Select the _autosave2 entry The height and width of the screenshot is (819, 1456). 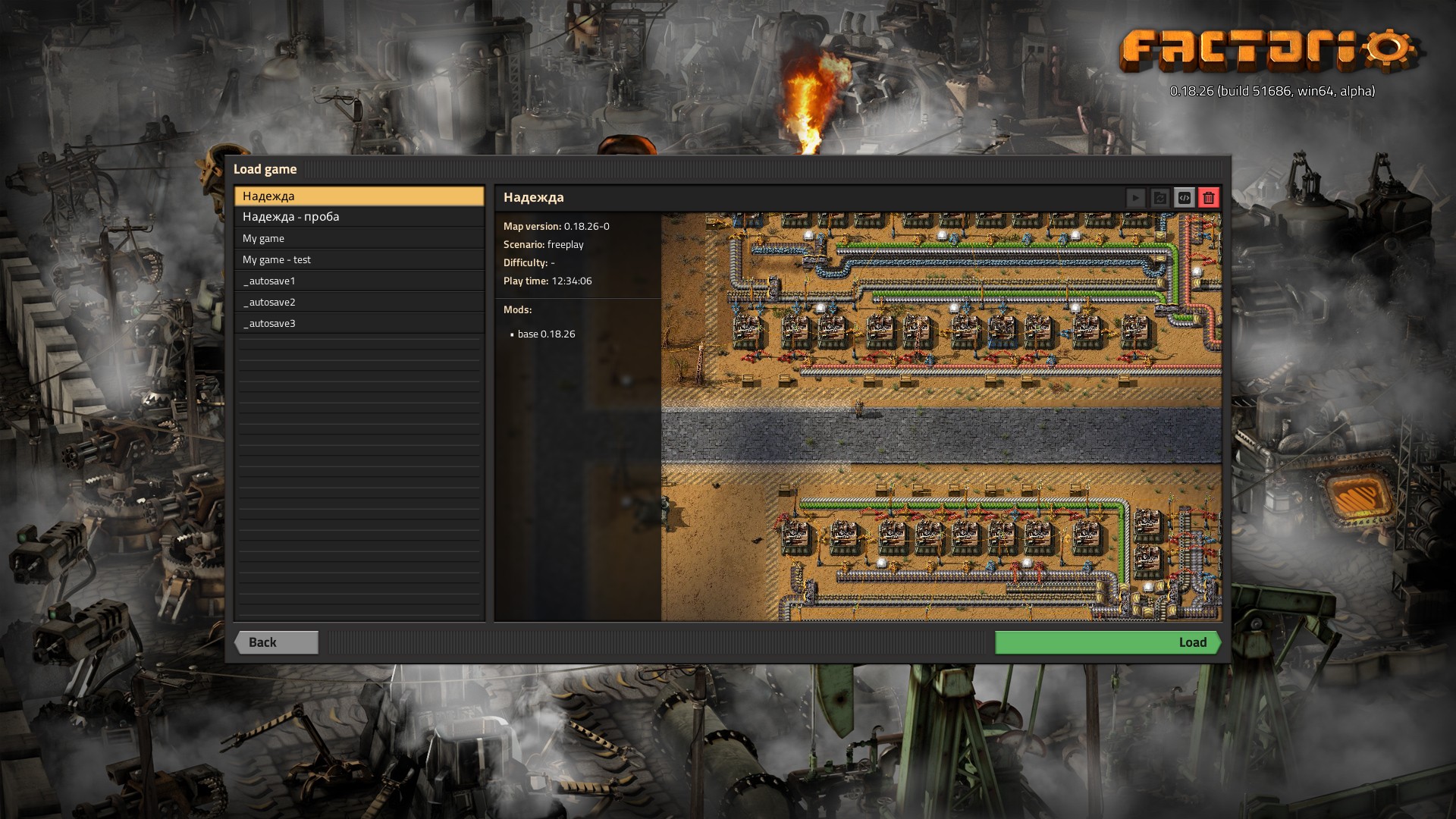tap(359, 302)
